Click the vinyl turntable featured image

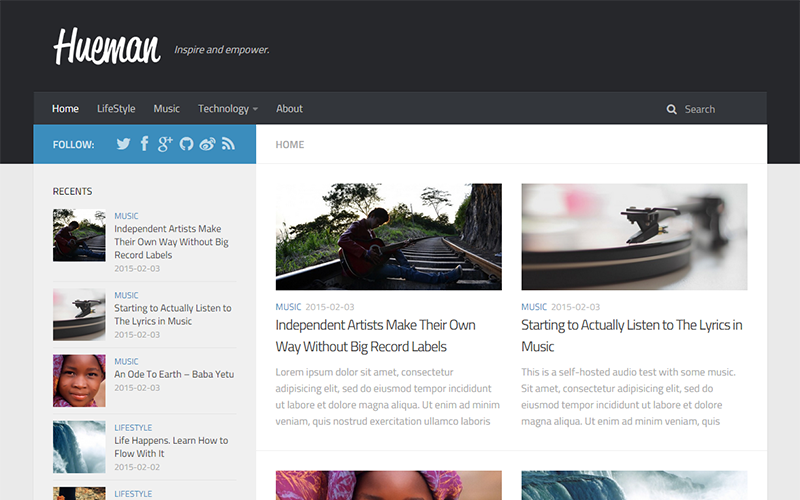(634, 237)
